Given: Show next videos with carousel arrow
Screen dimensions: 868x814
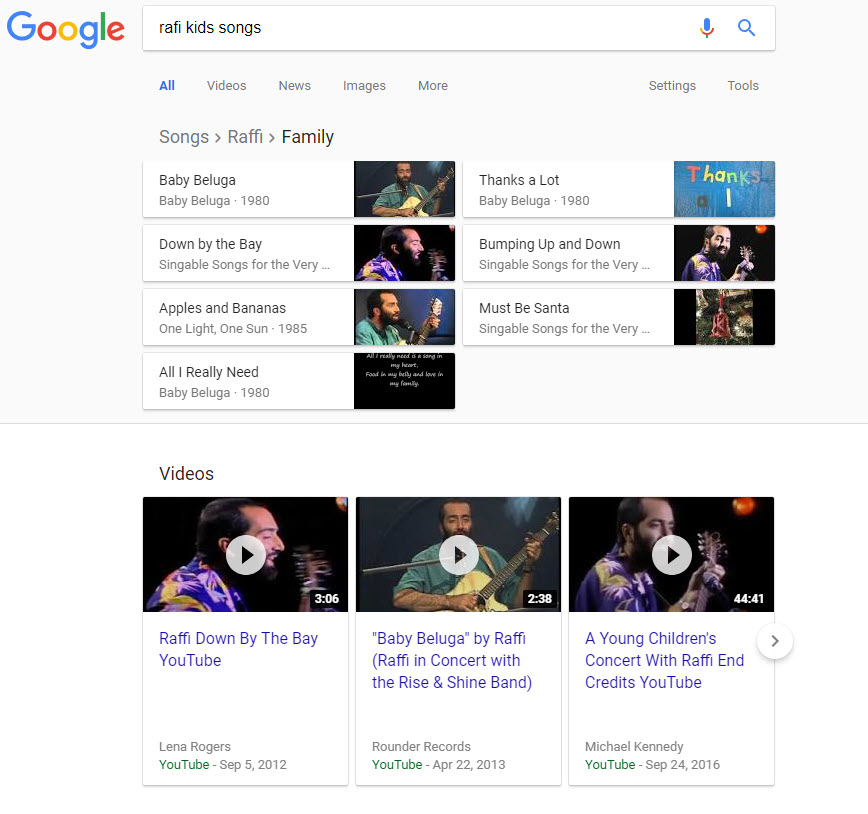Looking at the screenshot, I should coord(775,641).
